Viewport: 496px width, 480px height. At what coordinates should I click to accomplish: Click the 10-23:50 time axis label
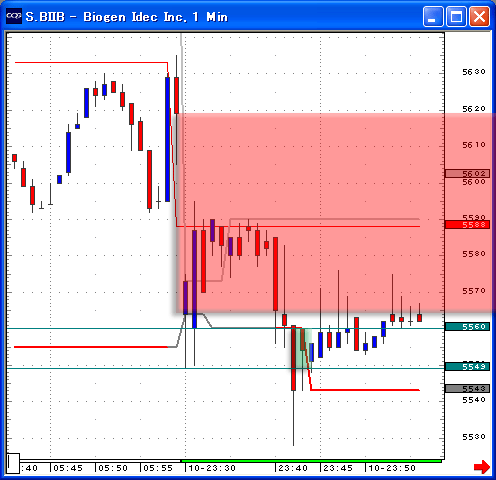click(392, 468)
